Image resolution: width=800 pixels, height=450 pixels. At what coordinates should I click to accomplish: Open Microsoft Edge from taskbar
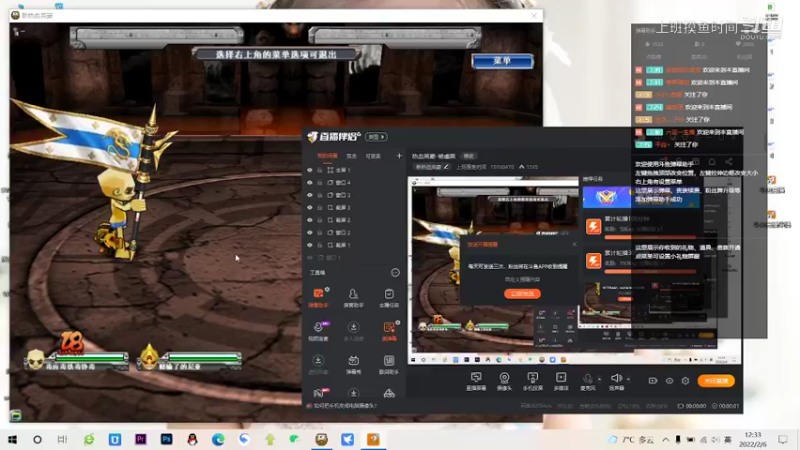[x=218, y=439]
